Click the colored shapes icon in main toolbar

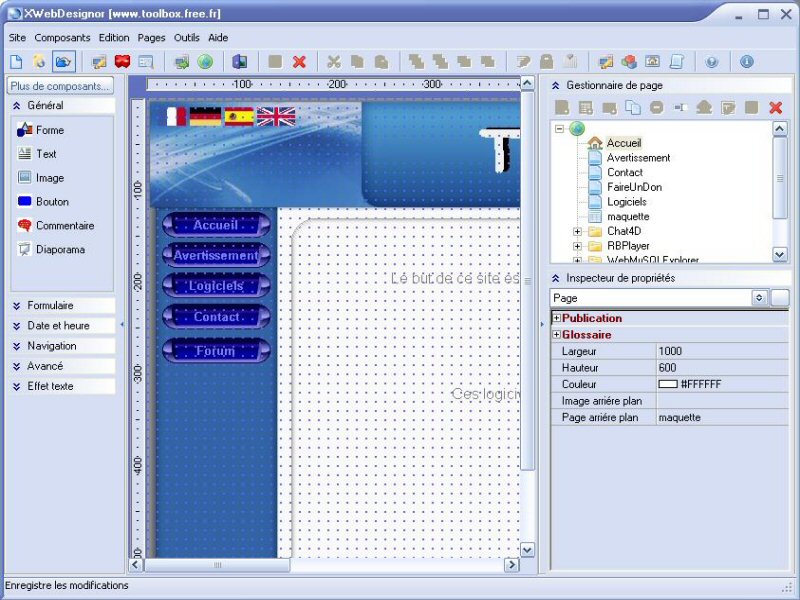629,62
